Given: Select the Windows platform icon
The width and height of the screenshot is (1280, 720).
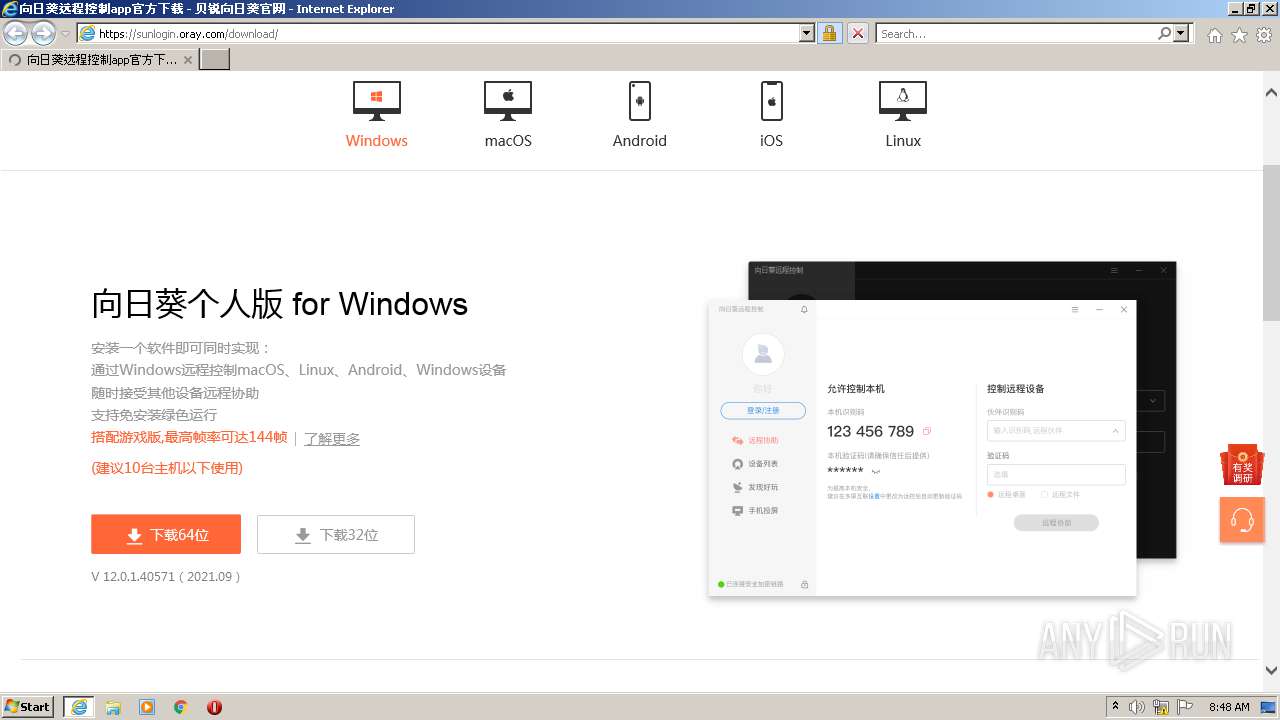Looking at the screenshot, I should click(x=377, y=101).
